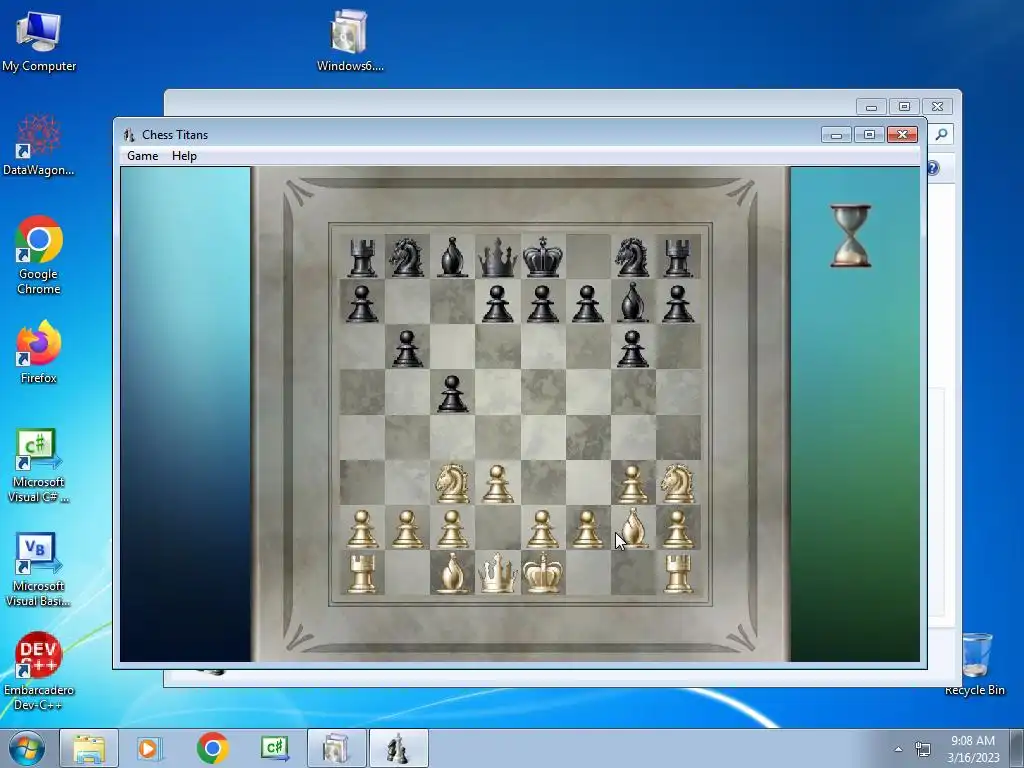
Task: Select the black knight on b8
Action: tap(408, 257)
